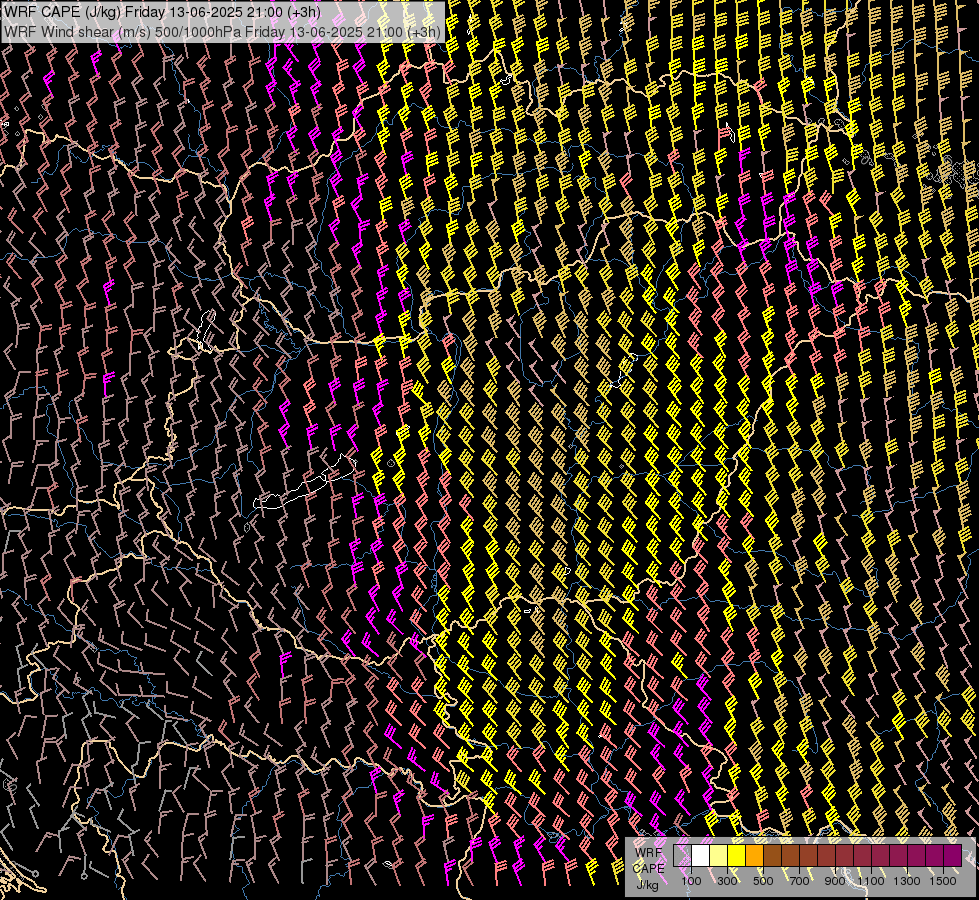979x900 pixels.
Task: Click the 700 legend tick label
Action: [x=799, y=881]
